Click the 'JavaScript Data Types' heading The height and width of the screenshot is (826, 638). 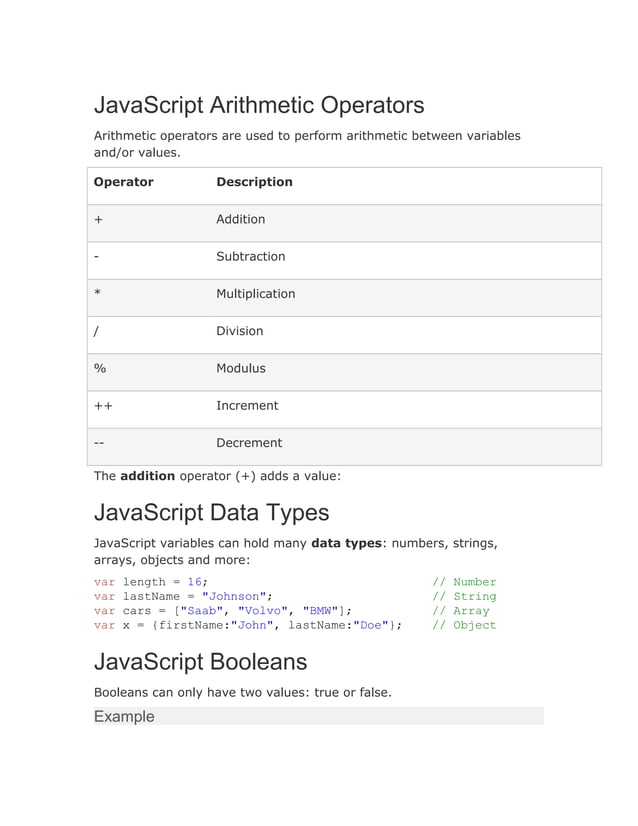[211, 513]
